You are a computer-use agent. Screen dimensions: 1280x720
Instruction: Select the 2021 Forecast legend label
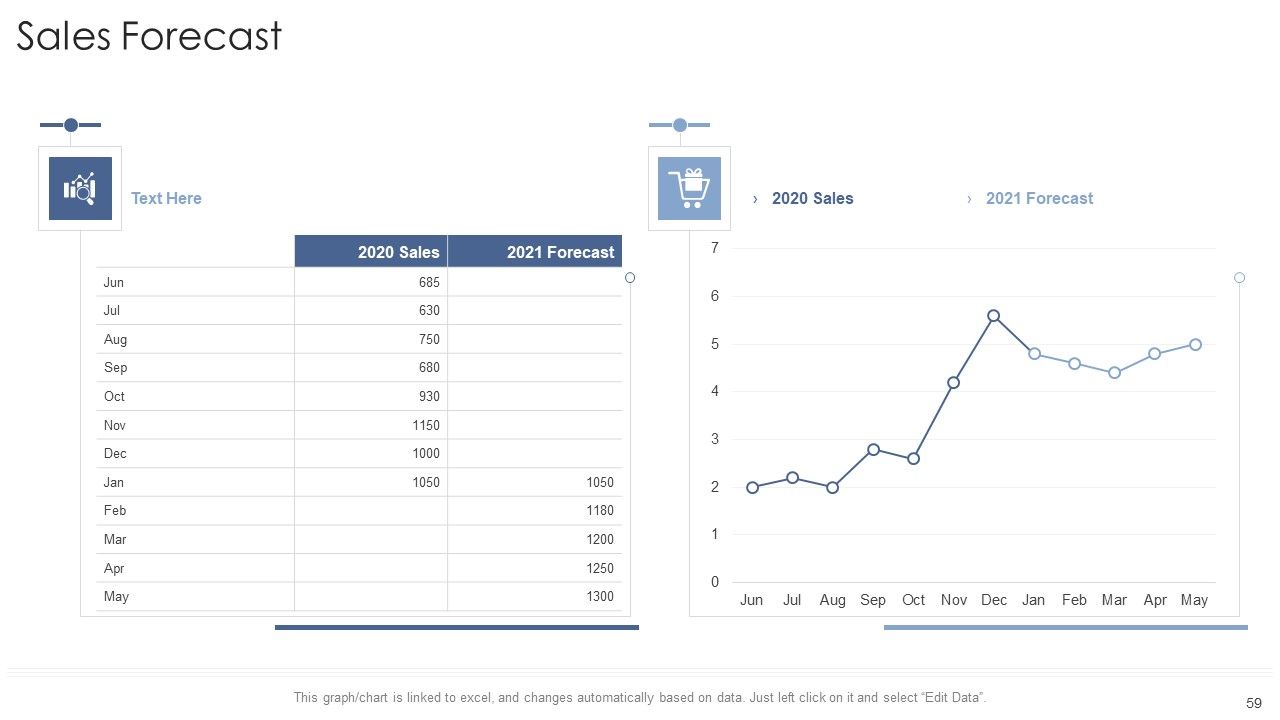pyautogui.click(x=1039, y=198)
